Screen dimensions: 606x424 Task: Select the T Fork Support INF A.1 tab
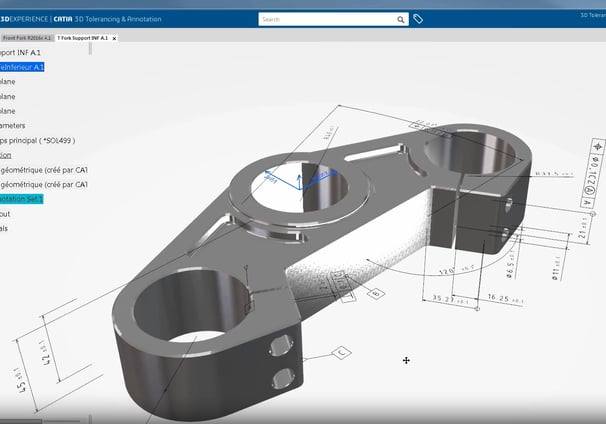pyautogui.click(x=82, y=38)
